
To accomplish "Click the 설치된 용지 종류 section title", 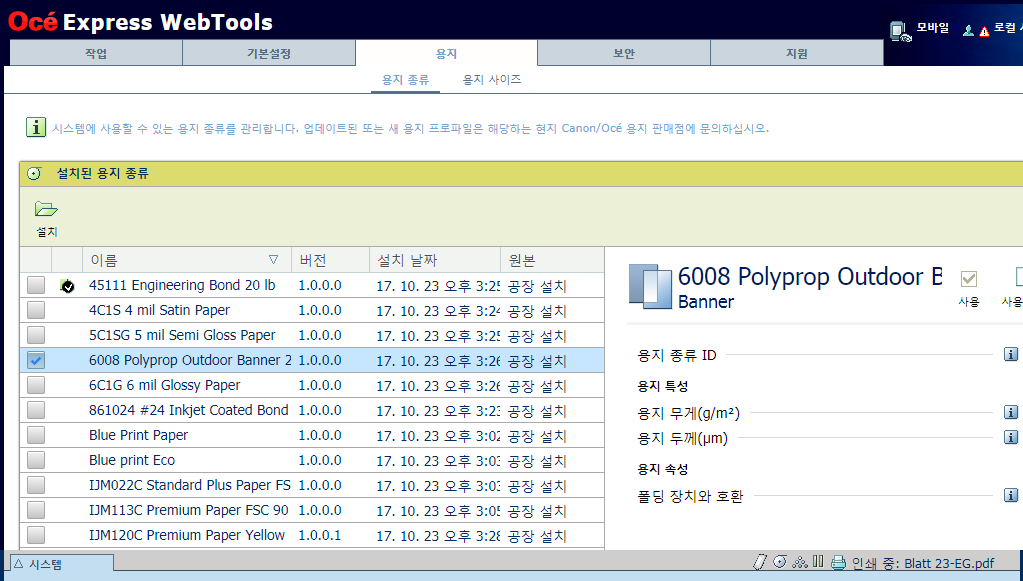I will 102,173.
